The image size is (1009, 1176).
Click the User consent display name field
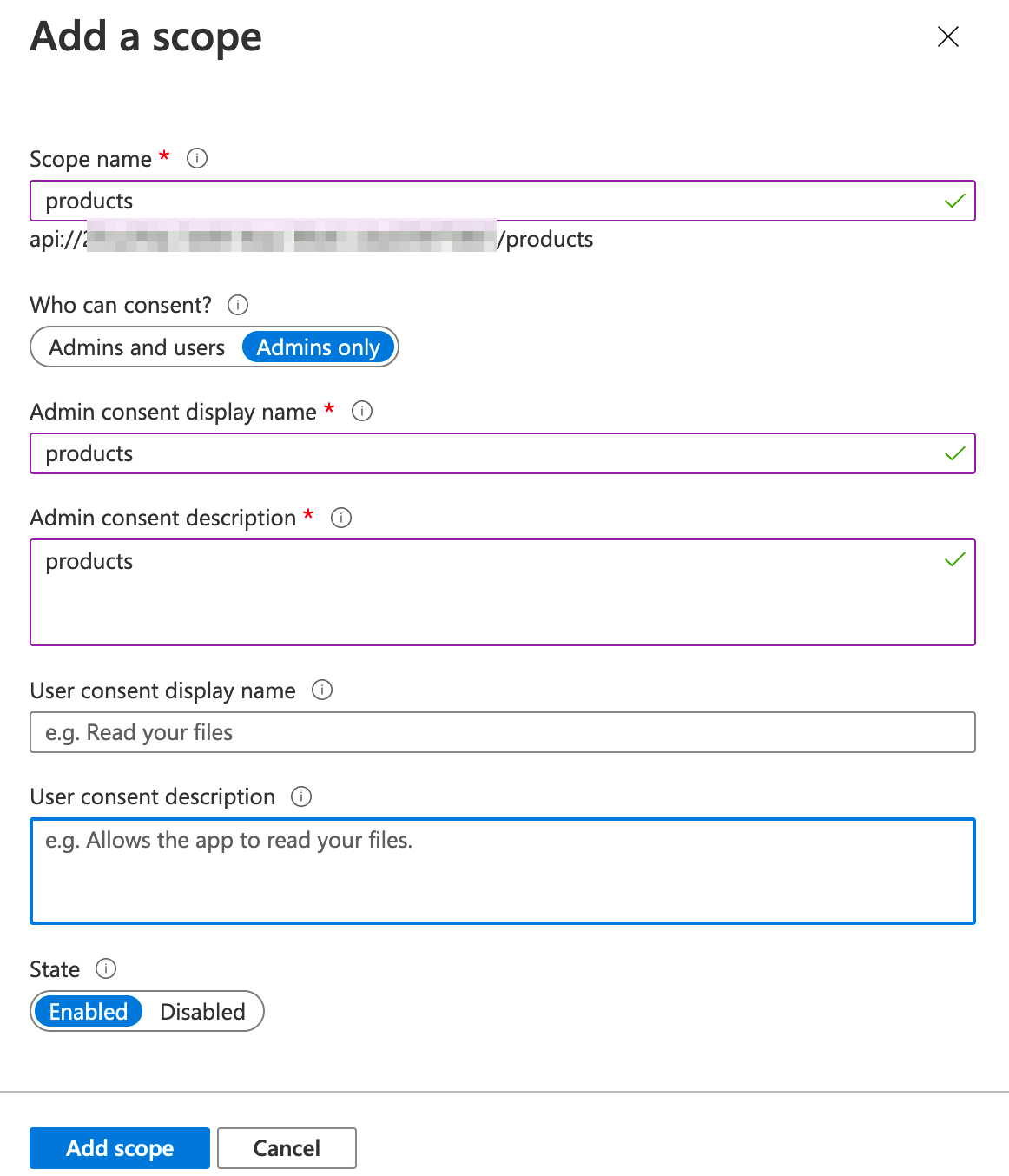[x=502, y=732]
